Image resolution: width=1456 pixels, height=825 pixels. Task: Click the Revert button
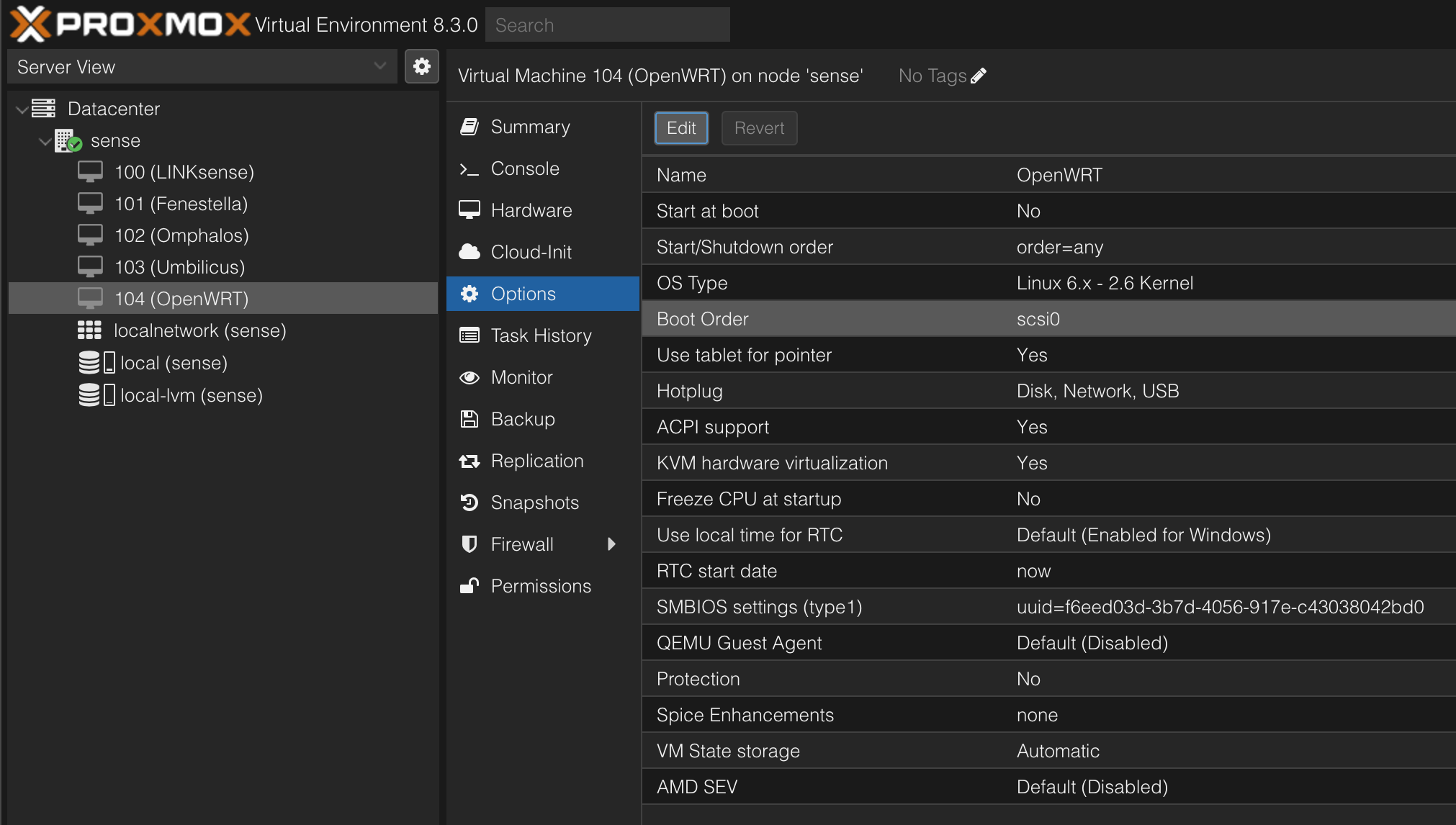click(x=759, y=127)
